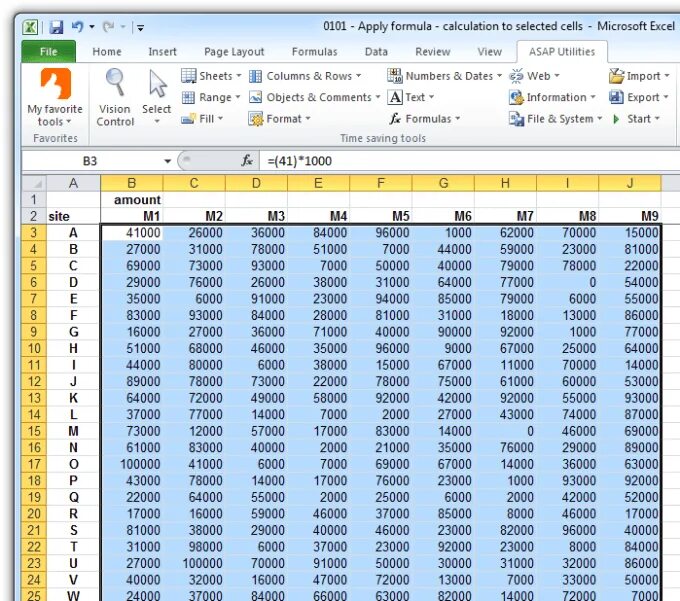Click the Numbers & Dates icon
Viewport: 680px width, 601px height.
(x=395, y=76)
